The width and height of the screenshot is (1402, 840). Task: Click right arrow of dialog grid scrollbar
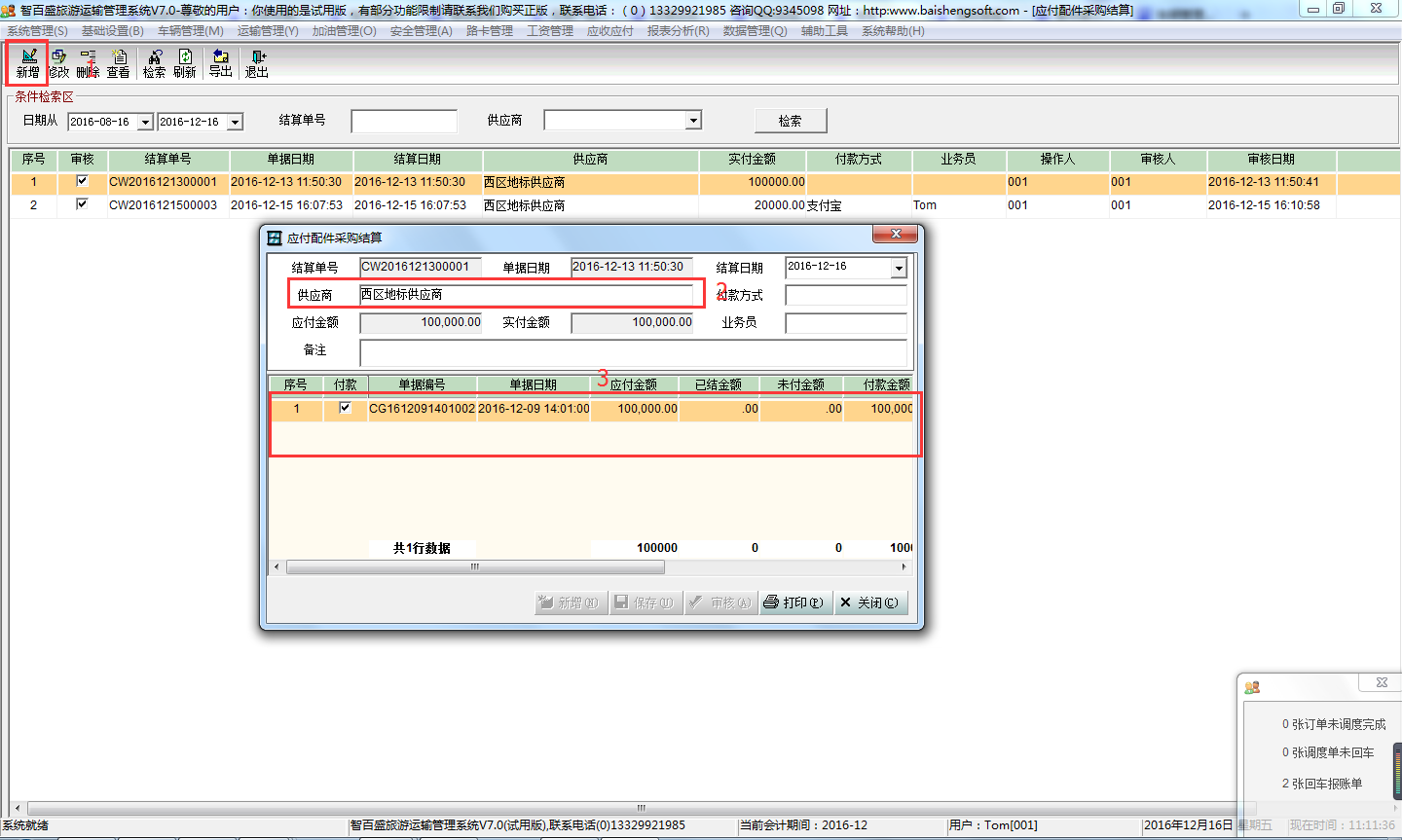[904, 566]
